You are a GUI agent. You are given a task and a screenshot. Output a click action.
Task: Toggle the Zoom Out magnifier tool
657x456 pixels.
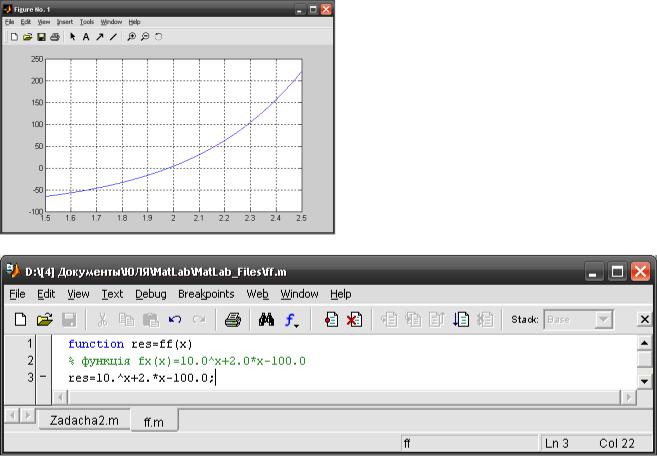tap(145, 36)
